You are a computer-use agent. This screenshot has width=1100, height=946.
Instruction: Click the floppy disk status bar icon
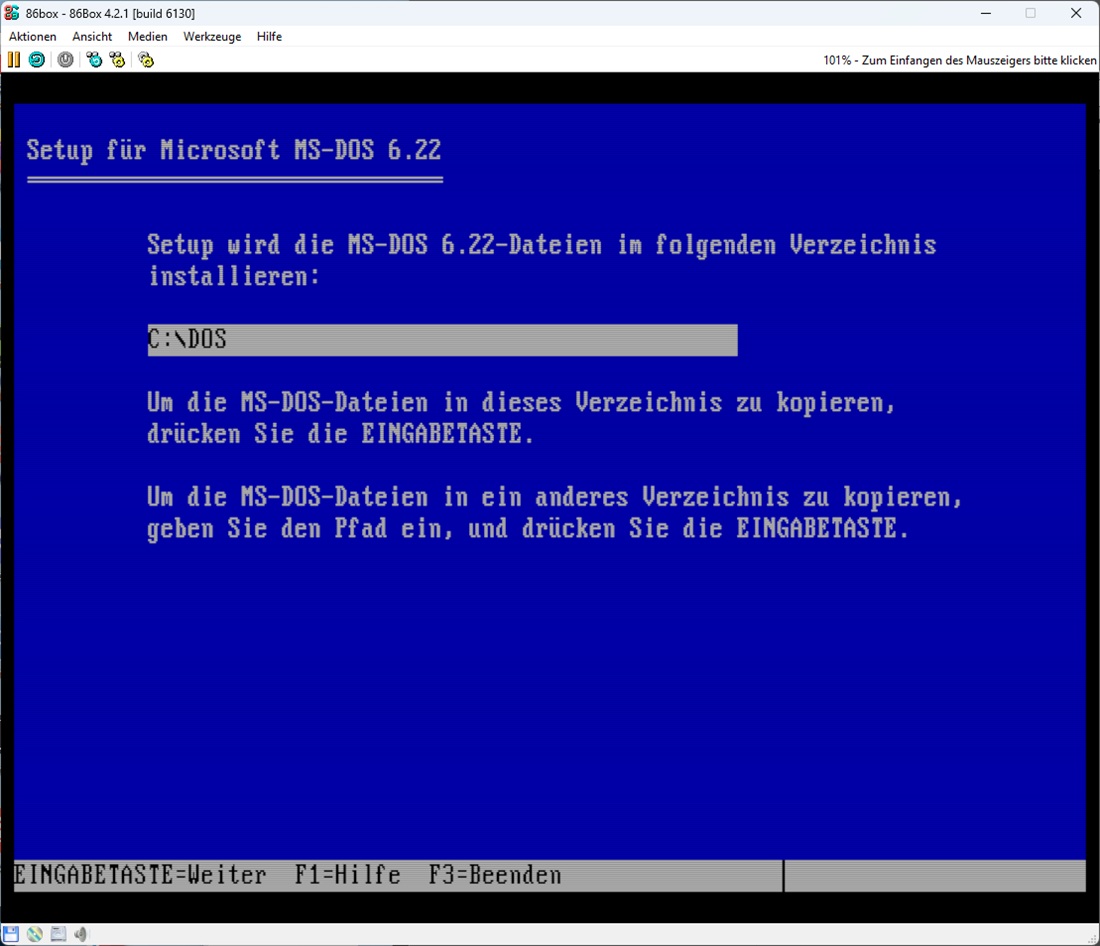pos(12,934)
